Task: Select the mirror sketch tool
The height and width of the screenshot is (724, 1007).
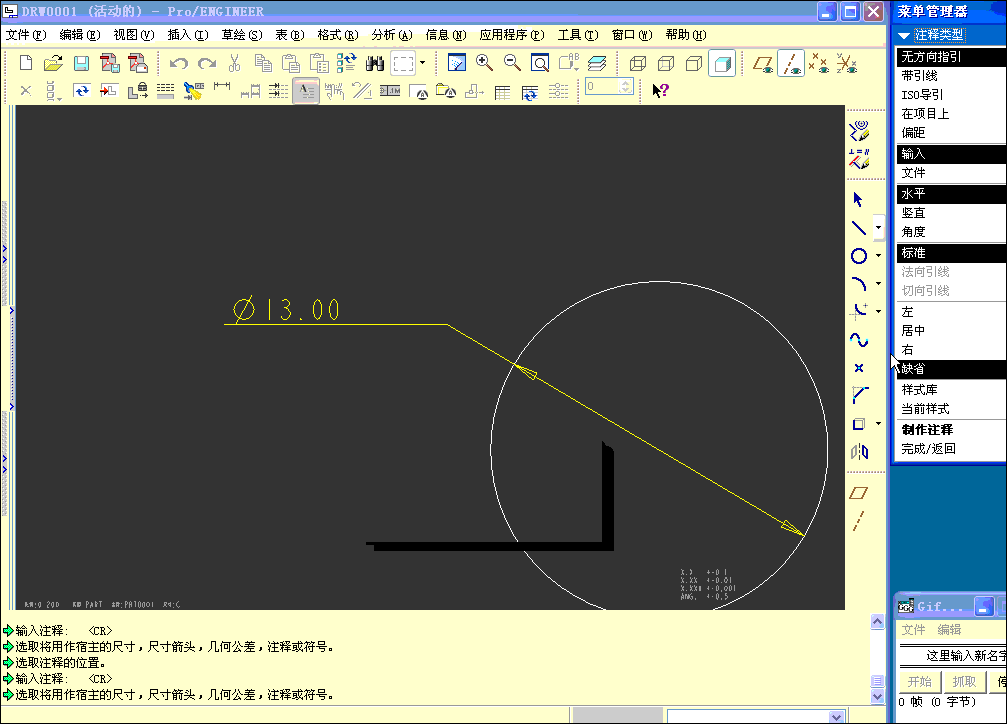Action: [859, 452]
